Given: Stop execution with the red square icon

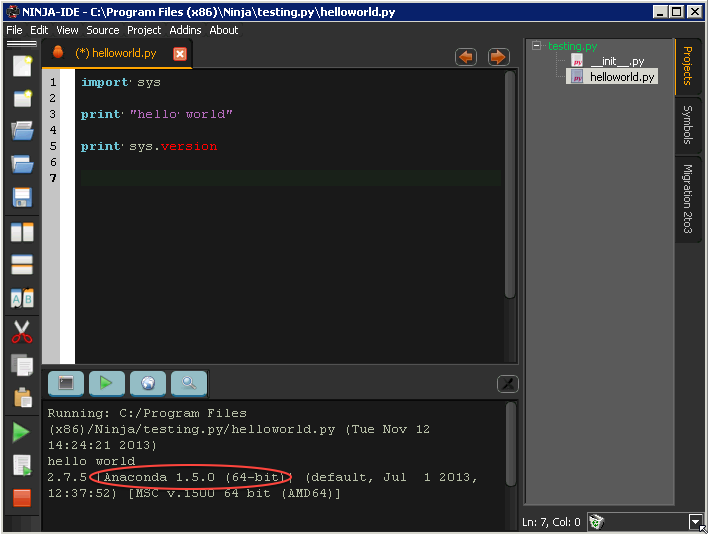Looking at the screenshot, I should tap(22, 497).
